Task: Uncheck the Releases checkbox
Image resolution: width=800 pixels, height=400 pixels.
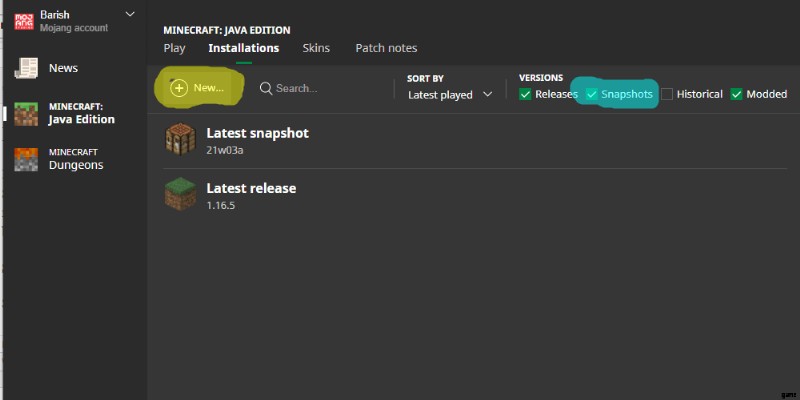Action: (x=526, y=94)
